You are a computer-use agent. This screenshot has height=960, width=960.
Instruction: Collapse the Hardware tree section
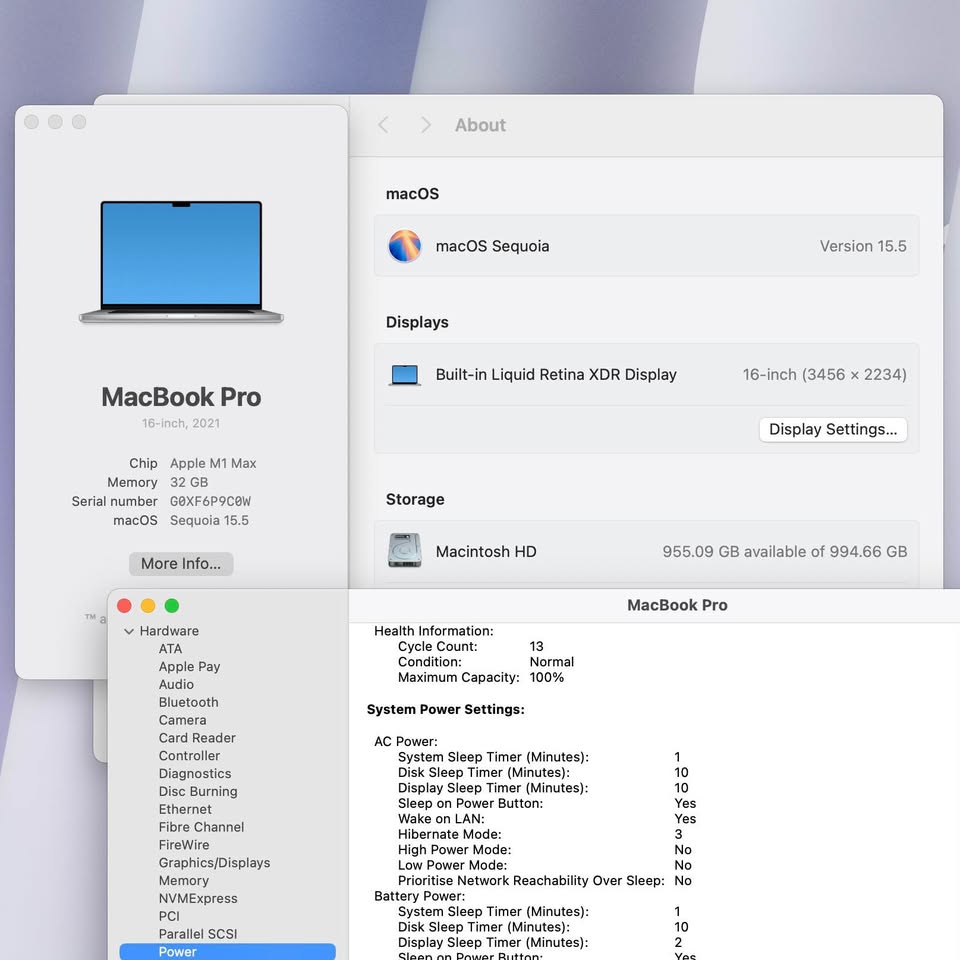coord(129,631)
